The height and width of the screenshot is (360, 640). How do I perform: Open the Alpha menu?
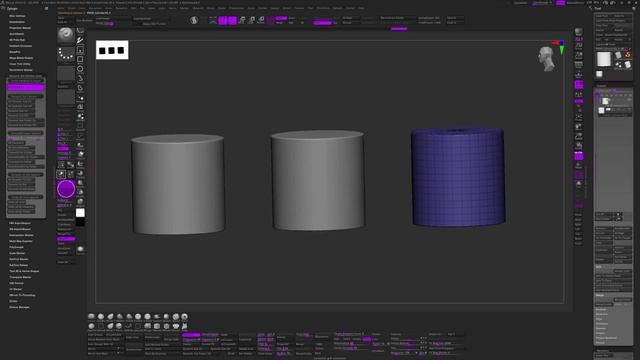click(x=61, y=8)
